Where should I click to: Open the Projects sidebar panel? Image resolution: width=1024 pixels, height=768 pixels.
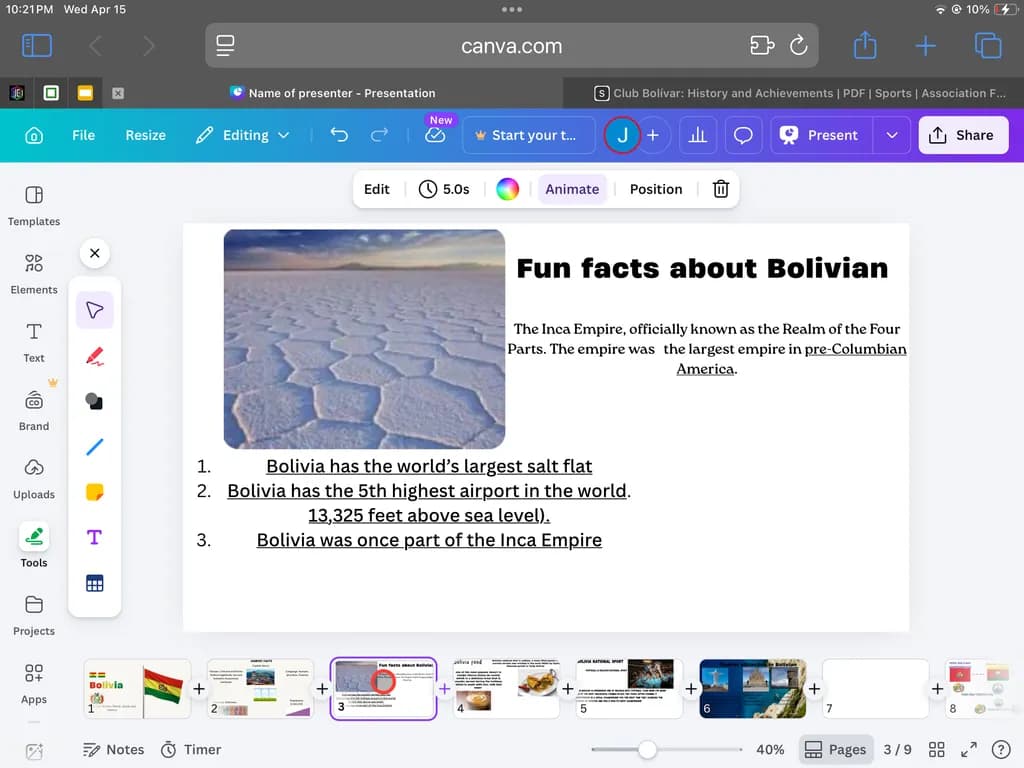(34, 615)
